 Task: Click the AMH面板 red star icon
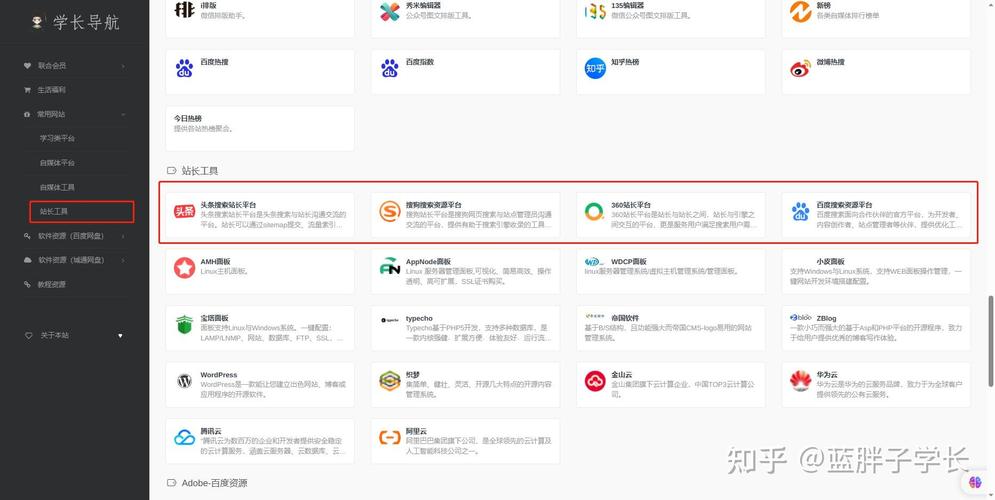click(x=185, y=268)
